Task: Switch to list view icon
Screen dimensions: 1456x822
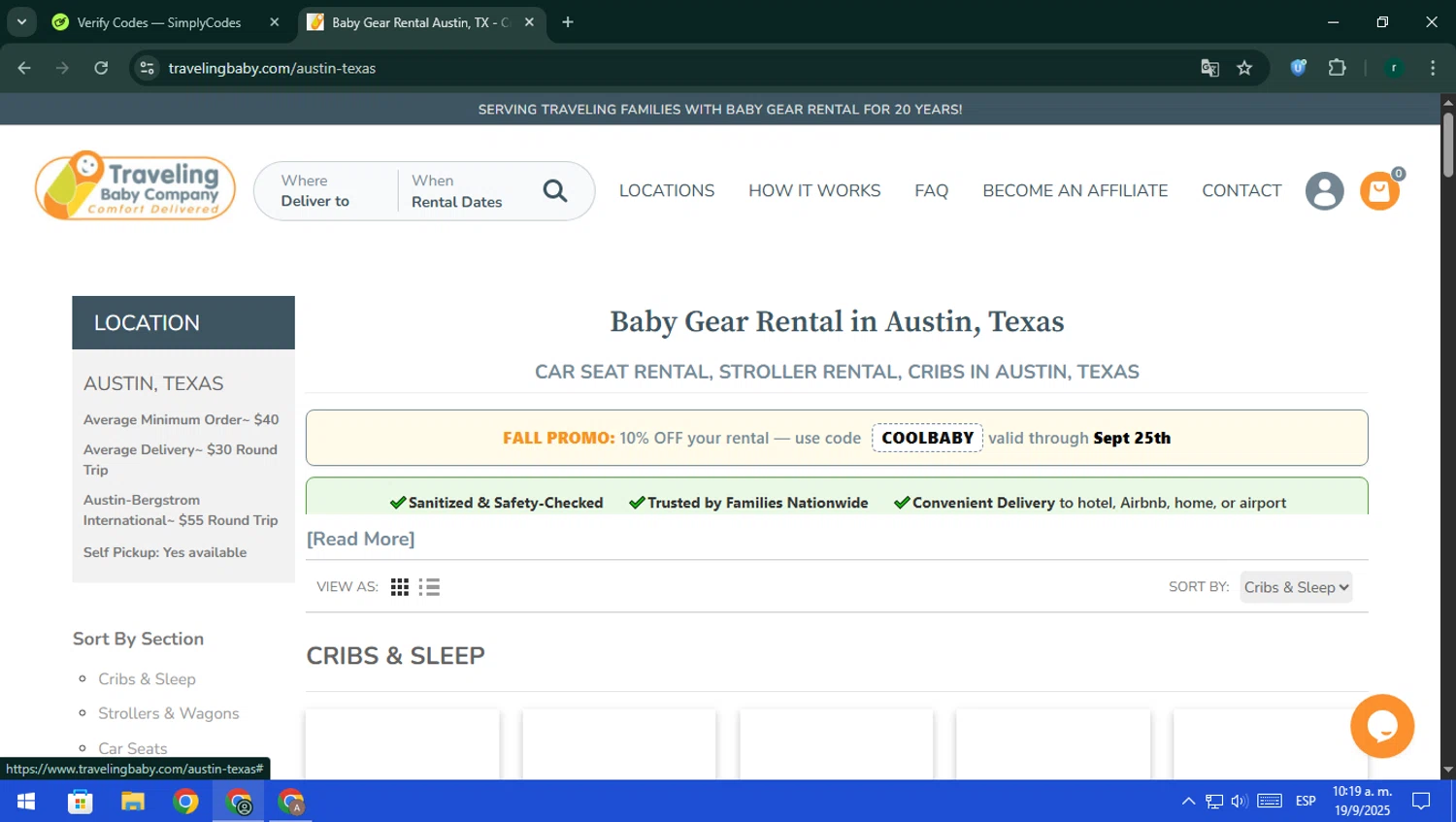Action: point(429,587)
